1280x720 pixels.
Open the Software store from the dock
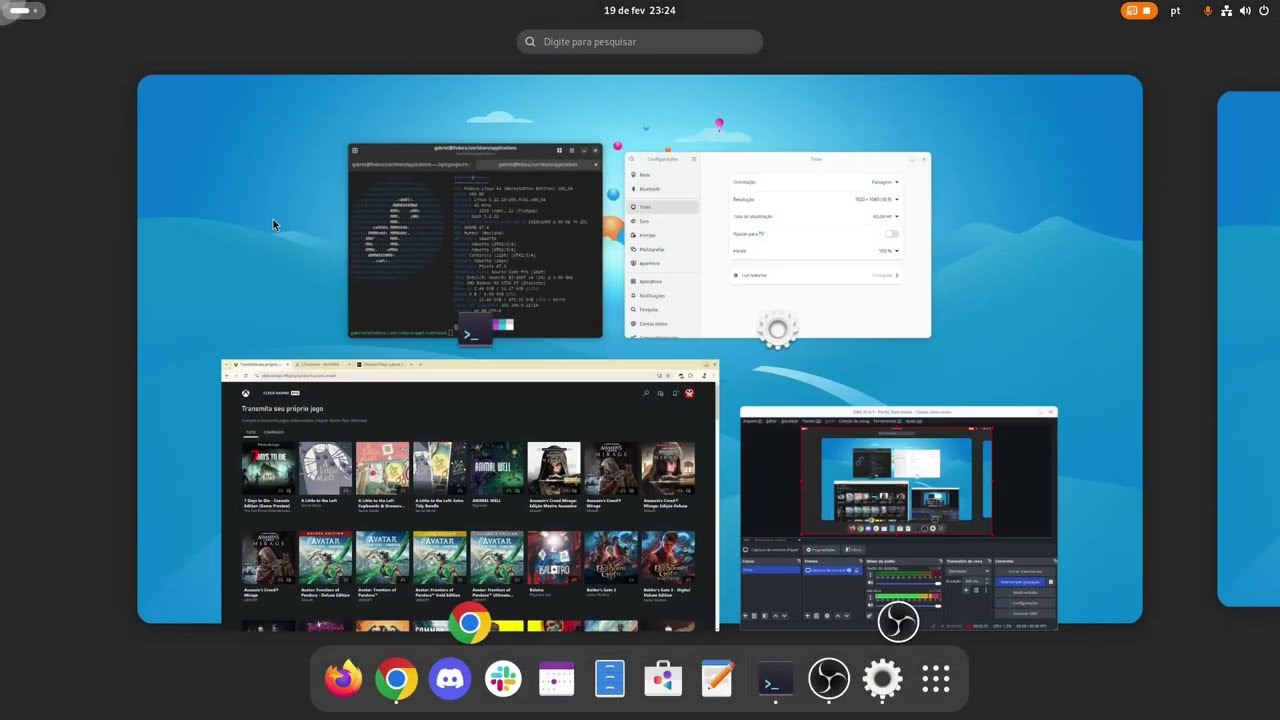coord(663,680)
